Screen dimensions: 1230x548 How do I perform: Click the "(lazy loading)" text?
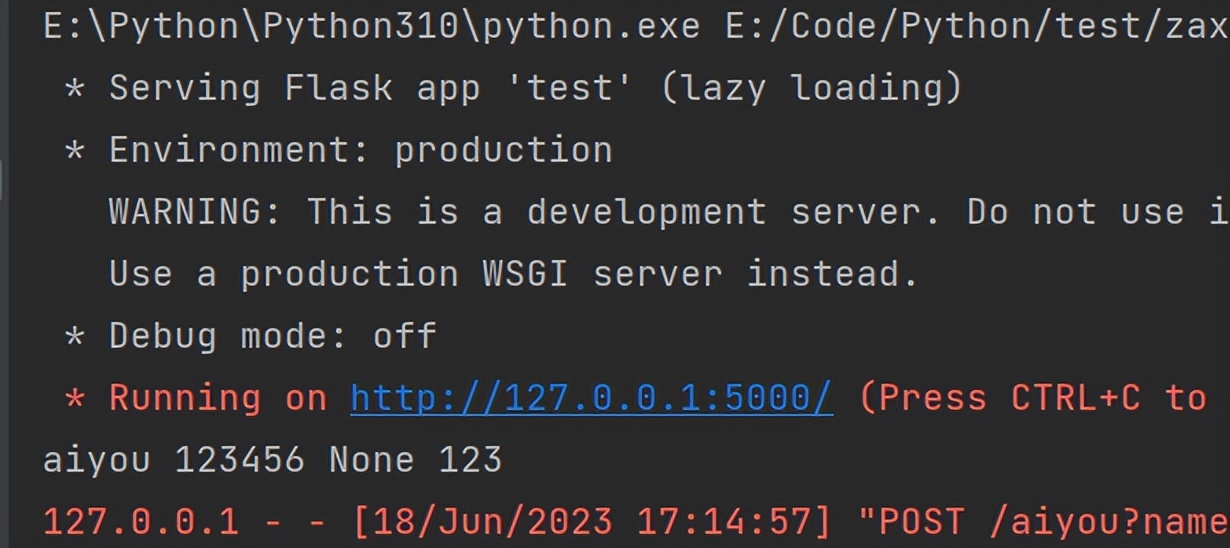(811, 88)
